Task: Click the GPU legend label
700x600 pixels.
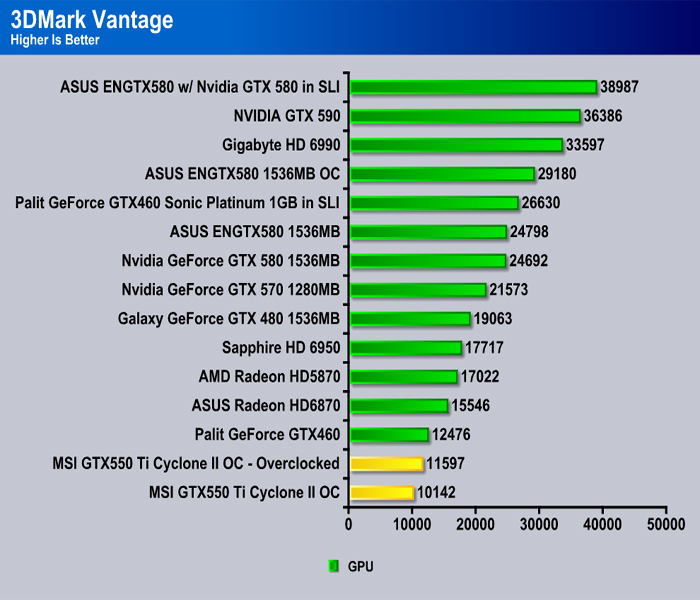Action: click(x=360, y=567)
